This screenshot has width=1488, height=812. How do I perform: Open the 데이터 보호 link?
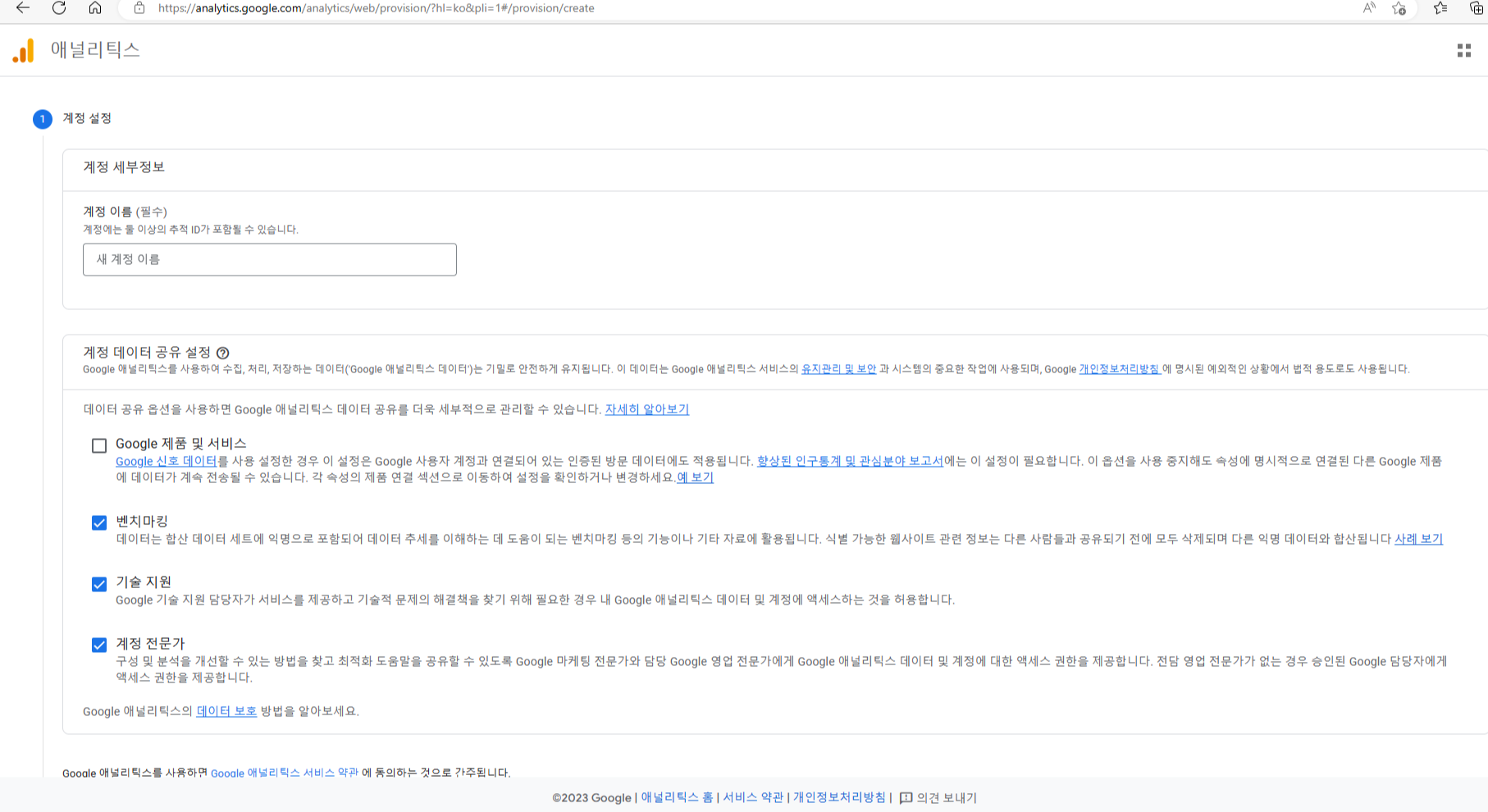[x=227, y=711]
